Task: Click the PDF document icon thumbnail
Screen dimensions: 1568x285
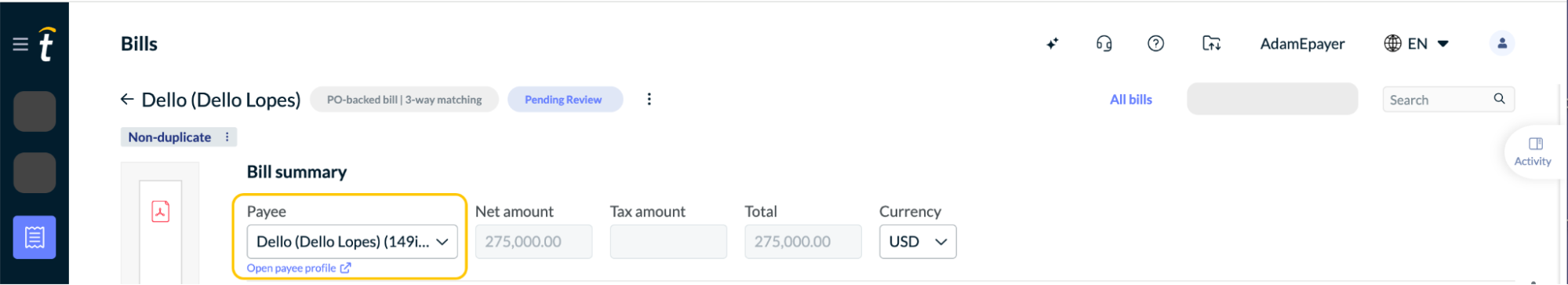Action: click(x=160, y=211)
